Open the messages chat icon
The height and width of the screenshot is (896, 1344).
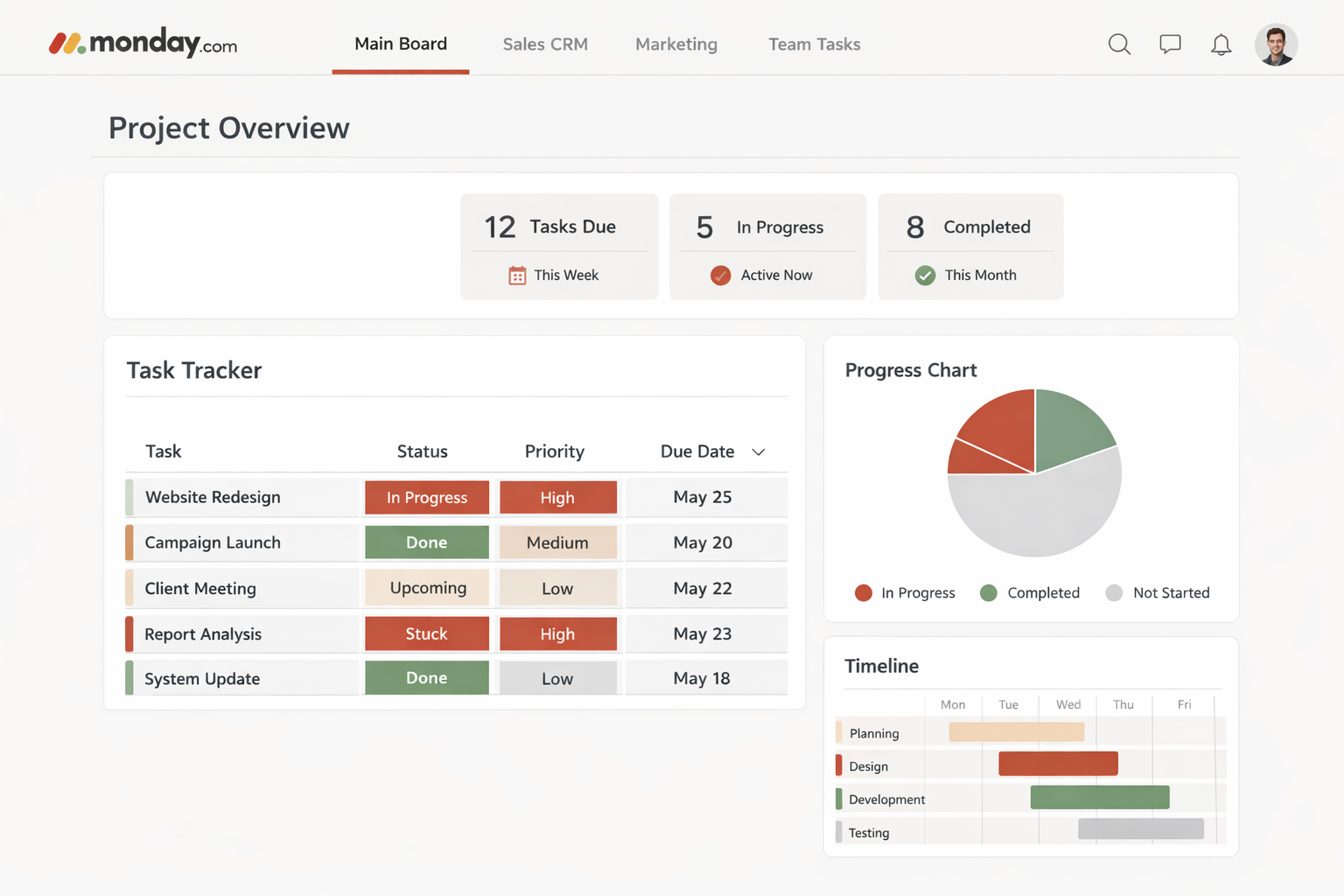pos(1170,44)
